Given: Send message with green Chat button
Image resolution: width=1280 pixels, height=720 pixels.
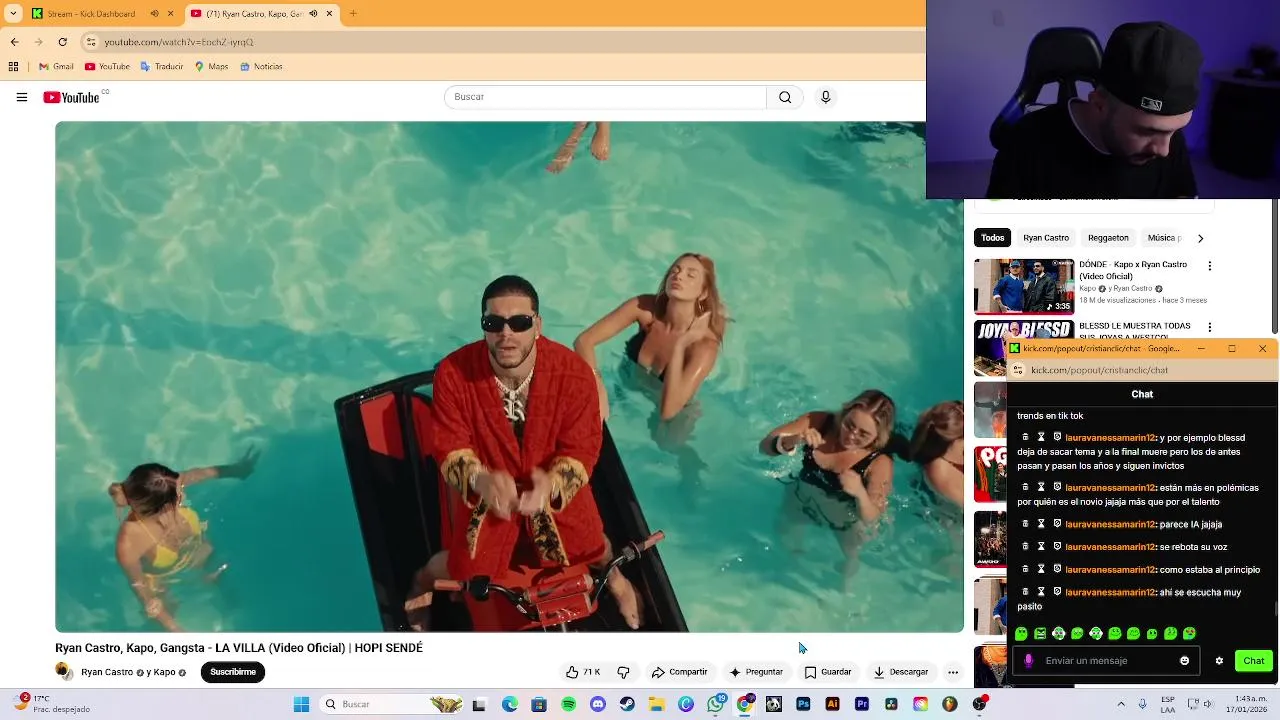Looking at the screenshot, I should pyautogui.click(x=1254, y=661).
